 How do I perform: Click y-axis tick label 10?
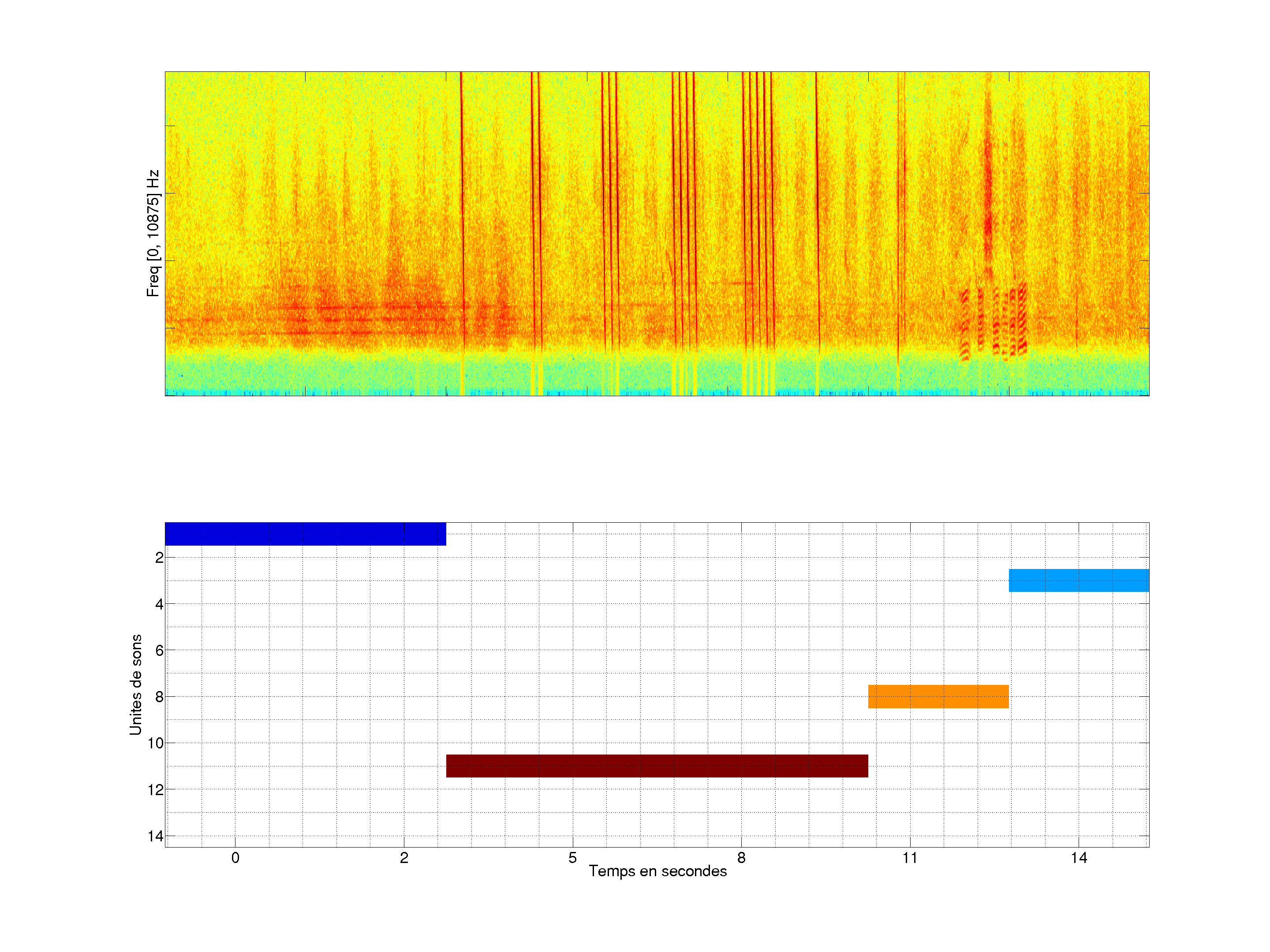[156, 743]
